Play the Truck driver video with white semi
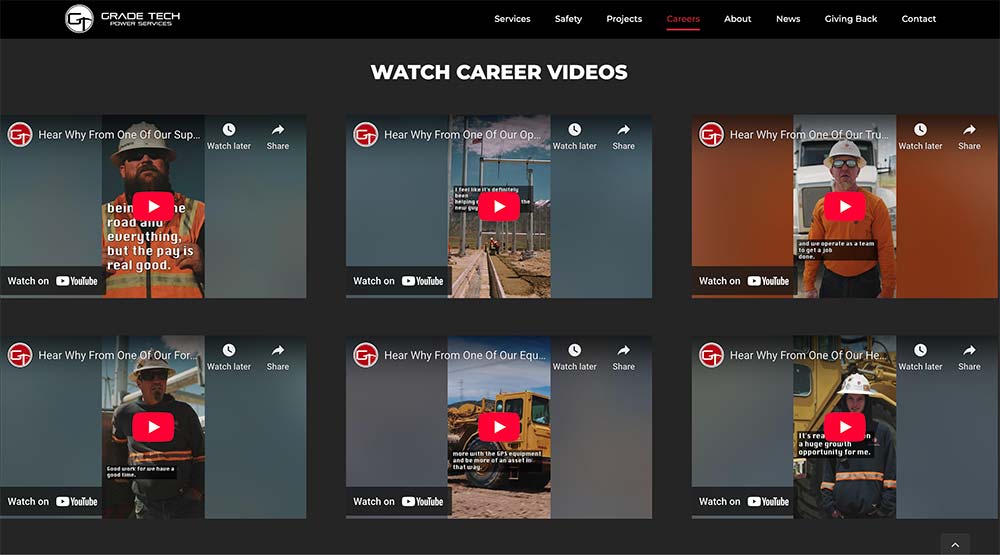Screen dimensions: 1000x555 coord(845,206)
